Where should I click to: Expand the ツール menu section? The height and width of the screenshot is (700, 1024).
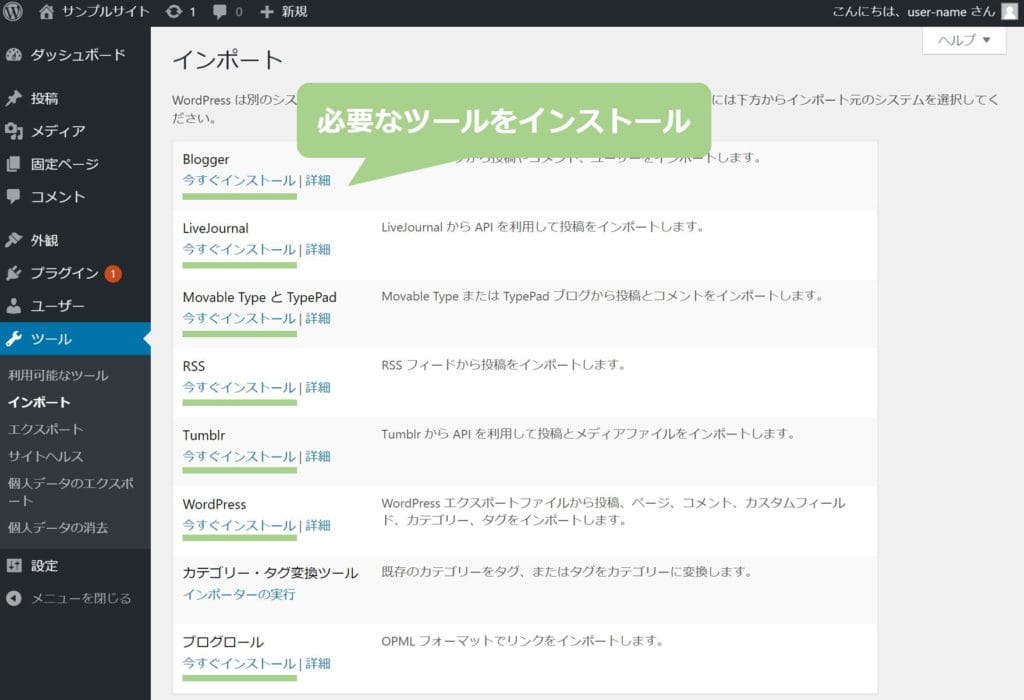point(51,339)
